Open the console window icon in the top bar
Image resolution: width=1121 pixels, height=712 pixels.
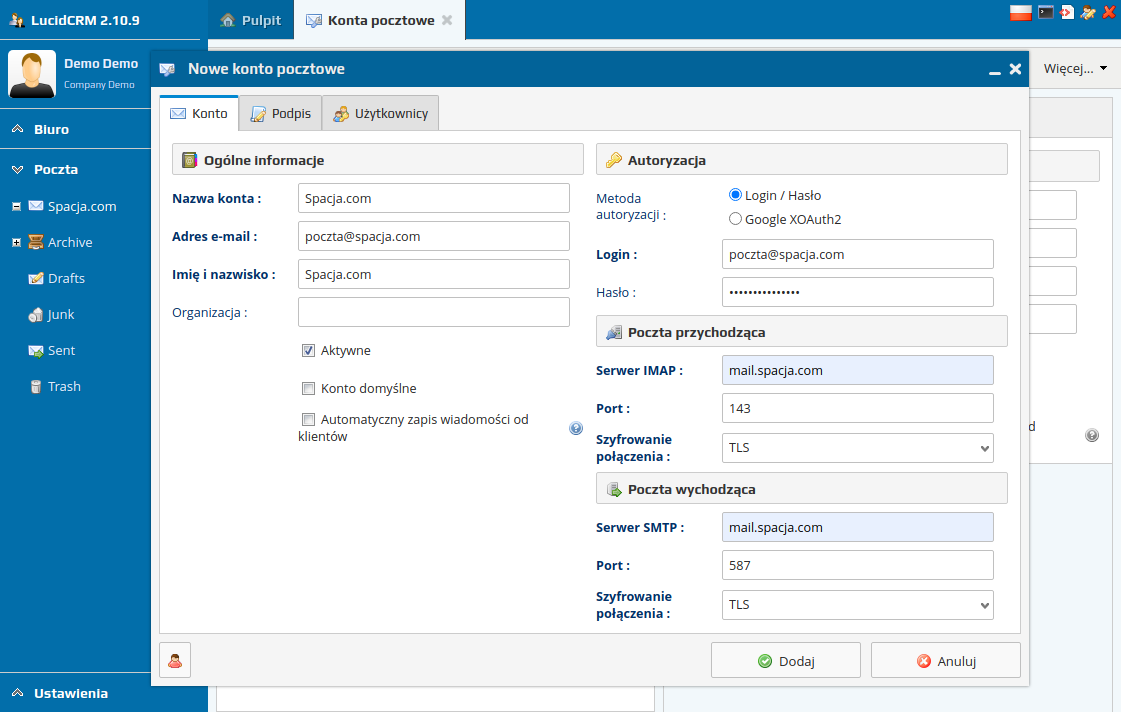pos(1046,12)
